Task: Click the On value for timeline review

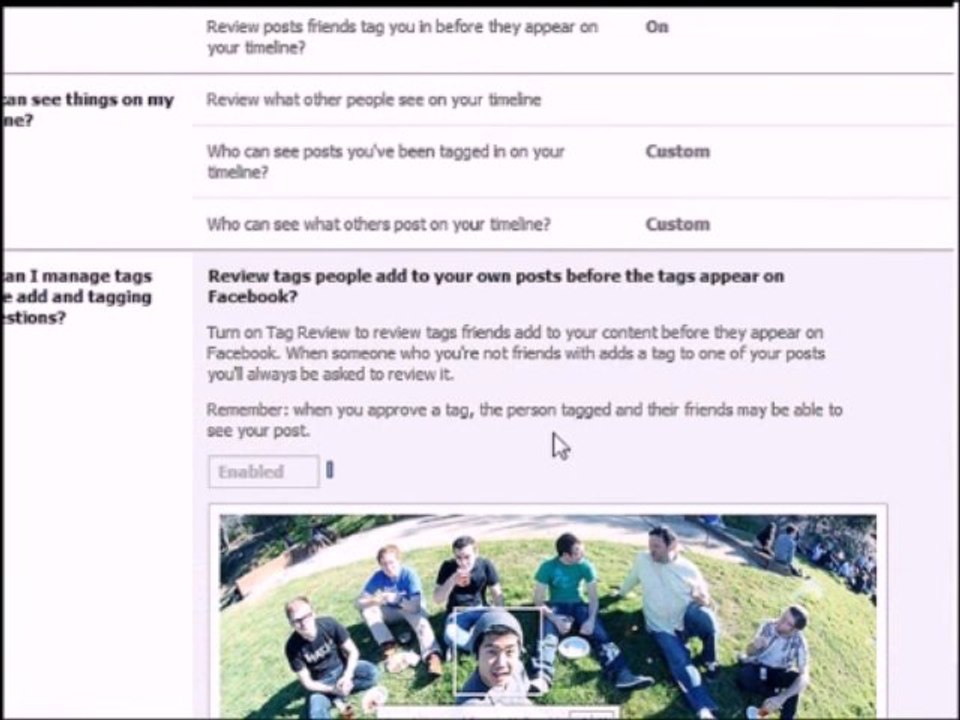Action: tap(657, 27)
